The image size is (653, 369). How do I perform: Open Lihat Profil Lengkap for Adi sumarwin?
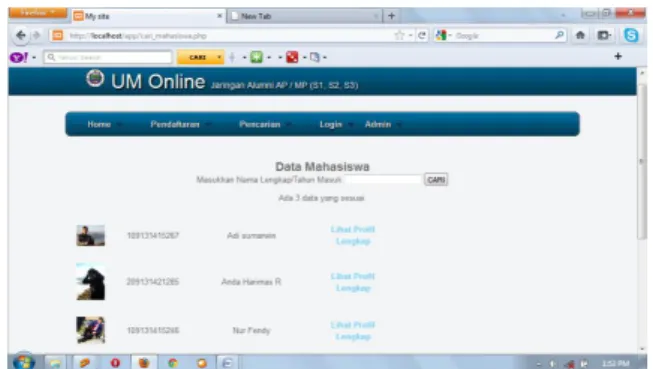coord(353,235)
